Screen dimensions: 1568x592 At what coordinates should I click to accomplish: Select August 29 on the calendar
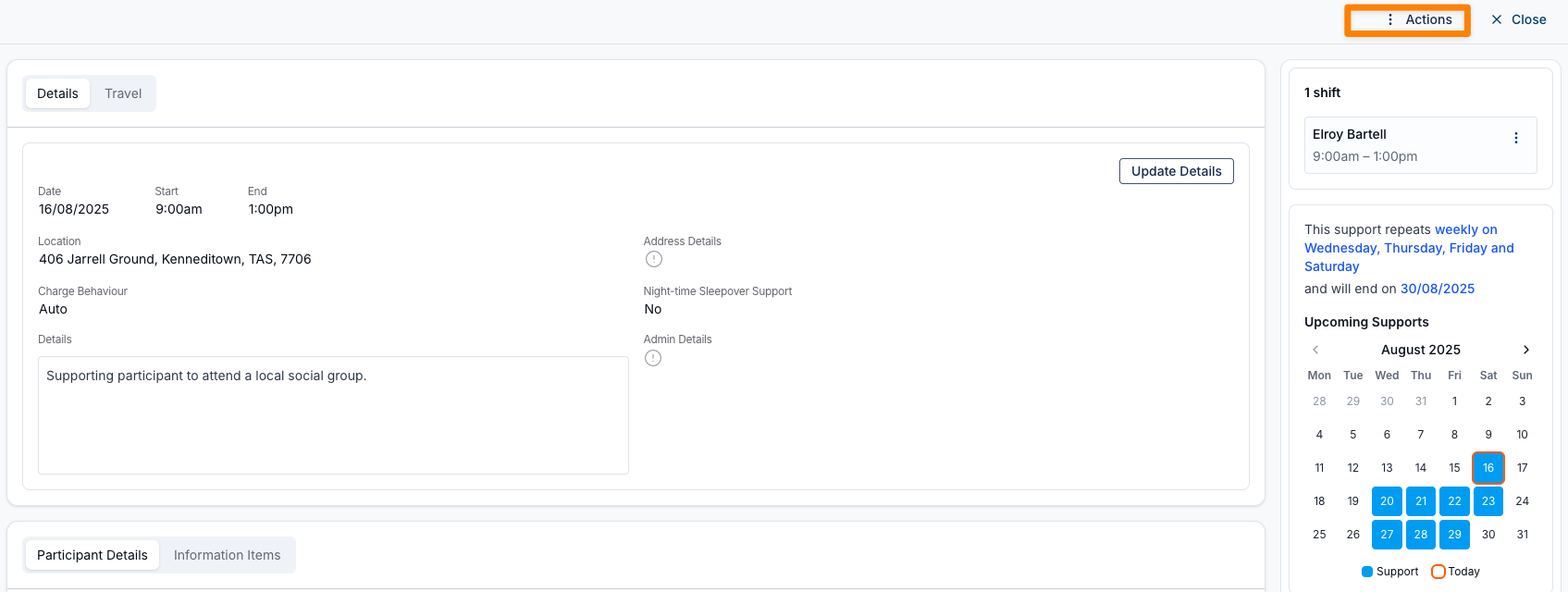click(x=1454, y=535)
